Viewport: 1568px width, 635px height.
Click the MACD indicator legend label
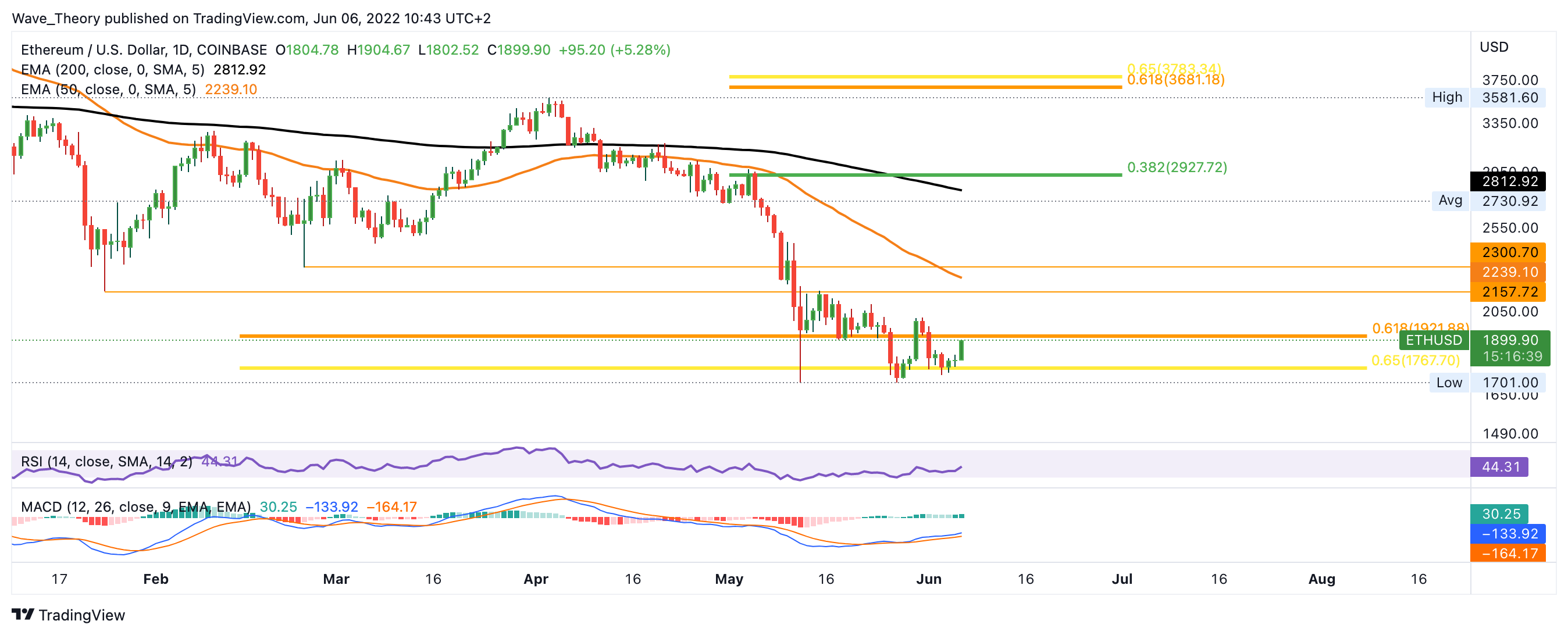[x=135, y=506]
